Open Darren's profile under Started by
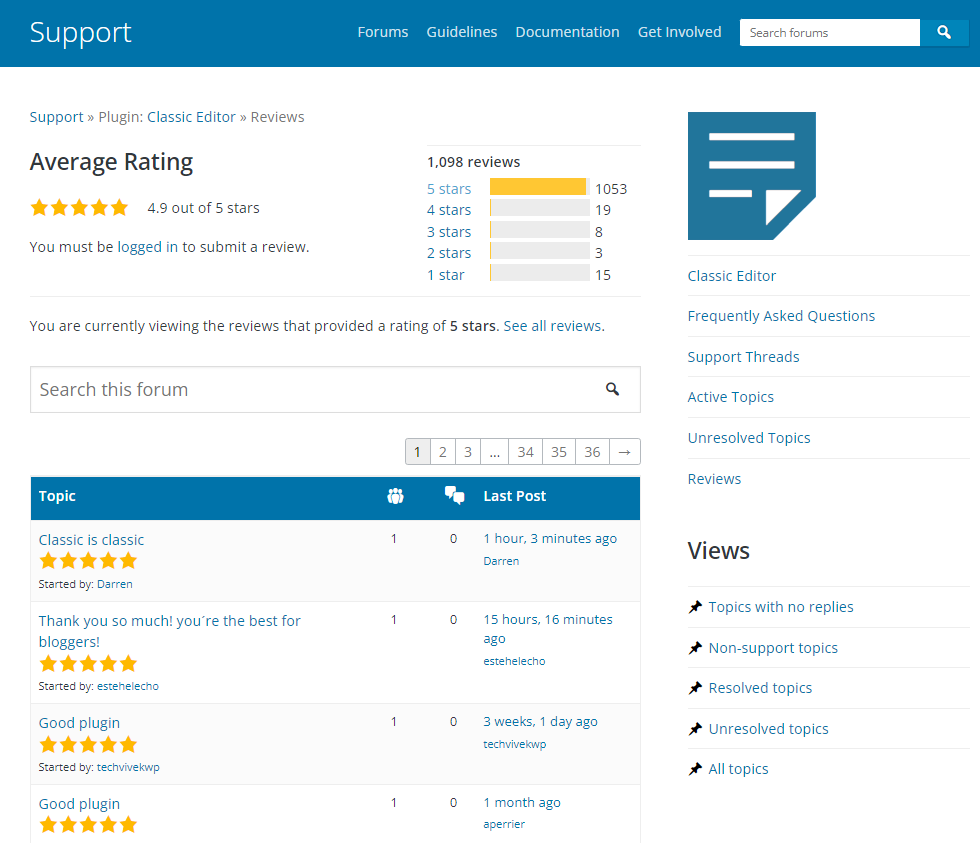 coord(114,584)
